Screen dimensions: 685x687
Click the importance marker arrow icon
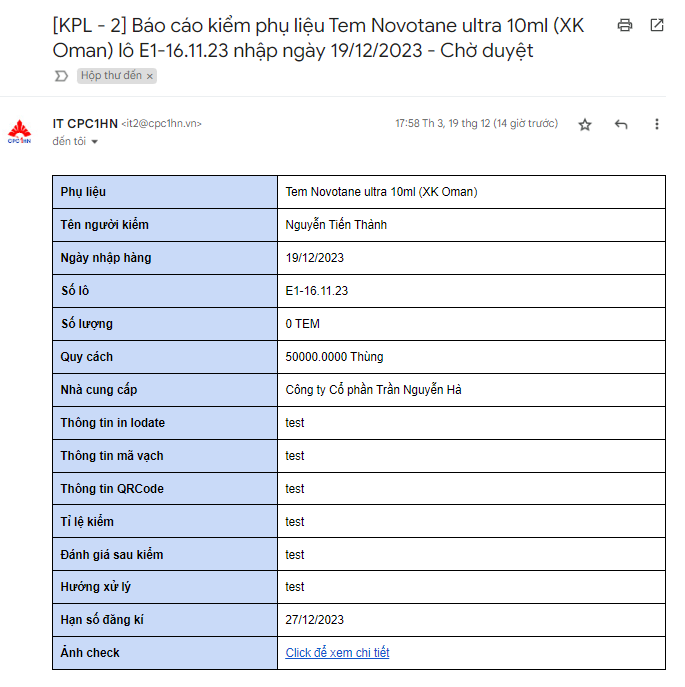click(x=61, y=76)
